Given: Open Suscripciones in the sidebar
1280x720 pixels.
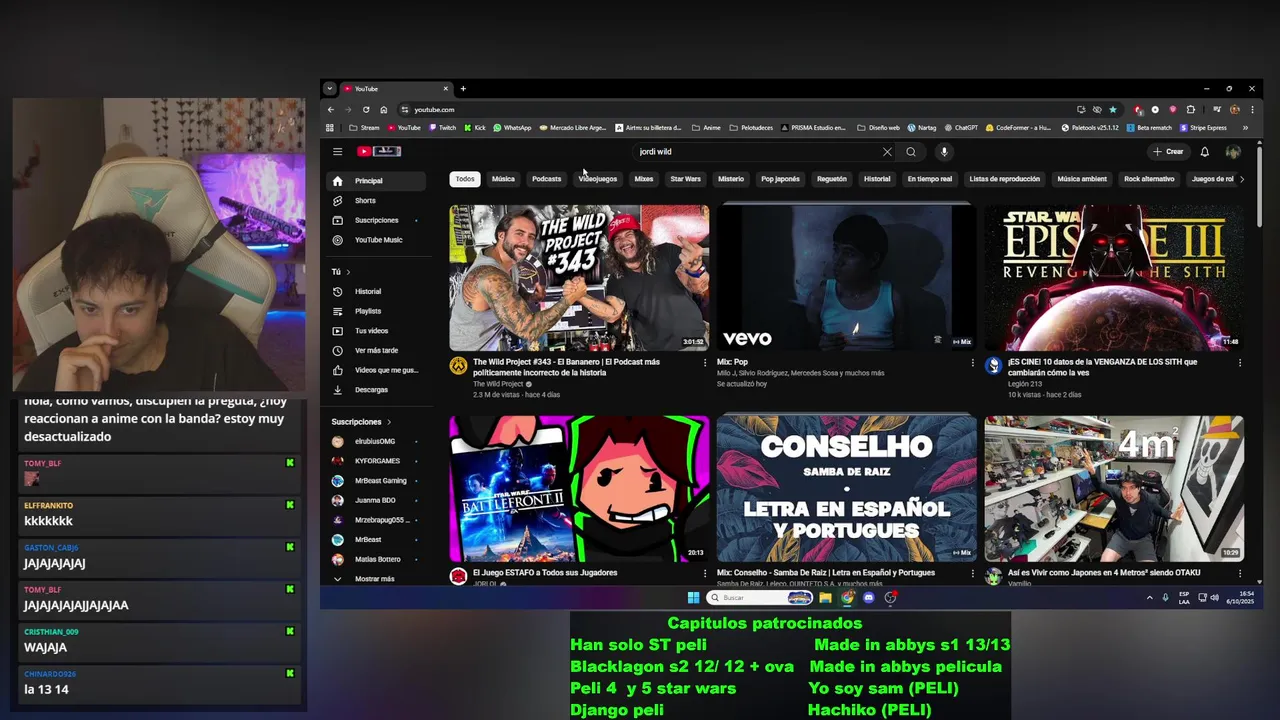Looking at the screenshot, I should click(376, 220).
